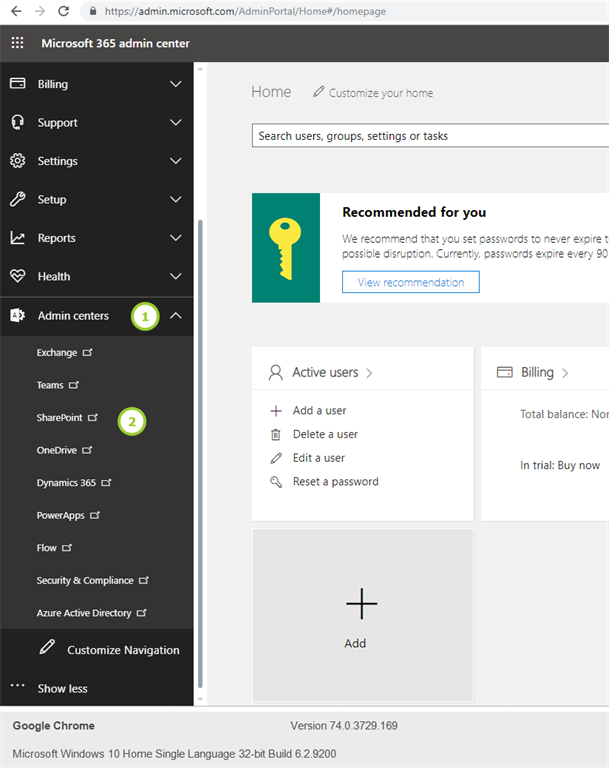Image resolution: width=609 pixels, height=768 pixels.
Task: Click the Billing card icon in Billing tile
Action: click(x=505, y=372)
